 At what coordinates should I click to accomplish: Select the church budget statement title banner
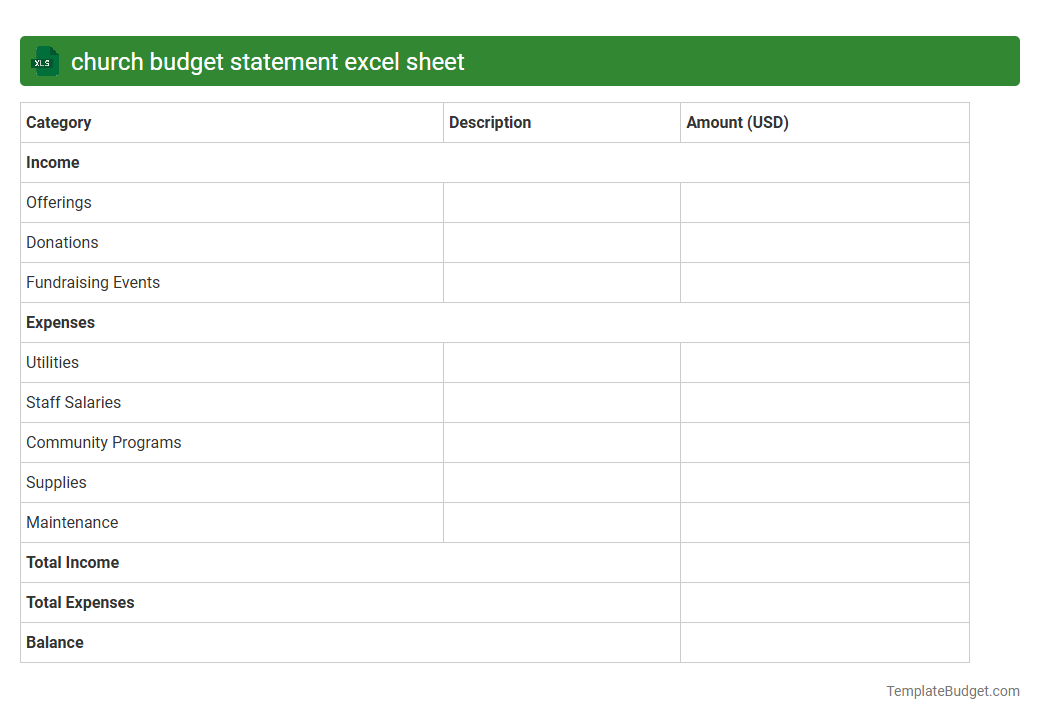pos(520,61)
